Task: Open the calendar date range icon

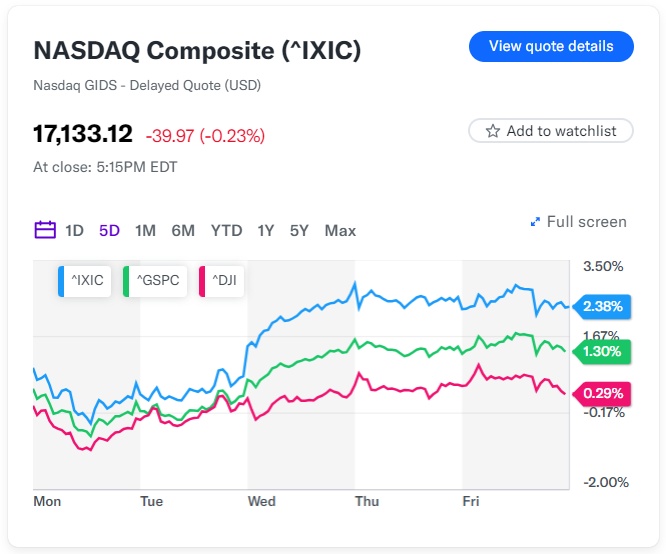Action: point(45,230)
